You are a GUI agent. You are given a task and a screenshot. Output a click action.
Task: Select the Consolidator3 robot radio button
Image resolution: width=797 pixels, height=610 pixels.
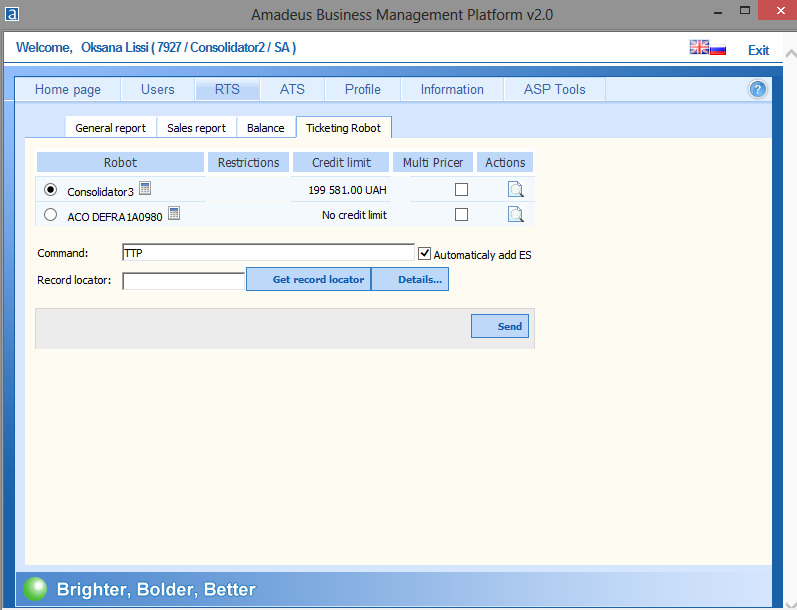tap(50, 190)
